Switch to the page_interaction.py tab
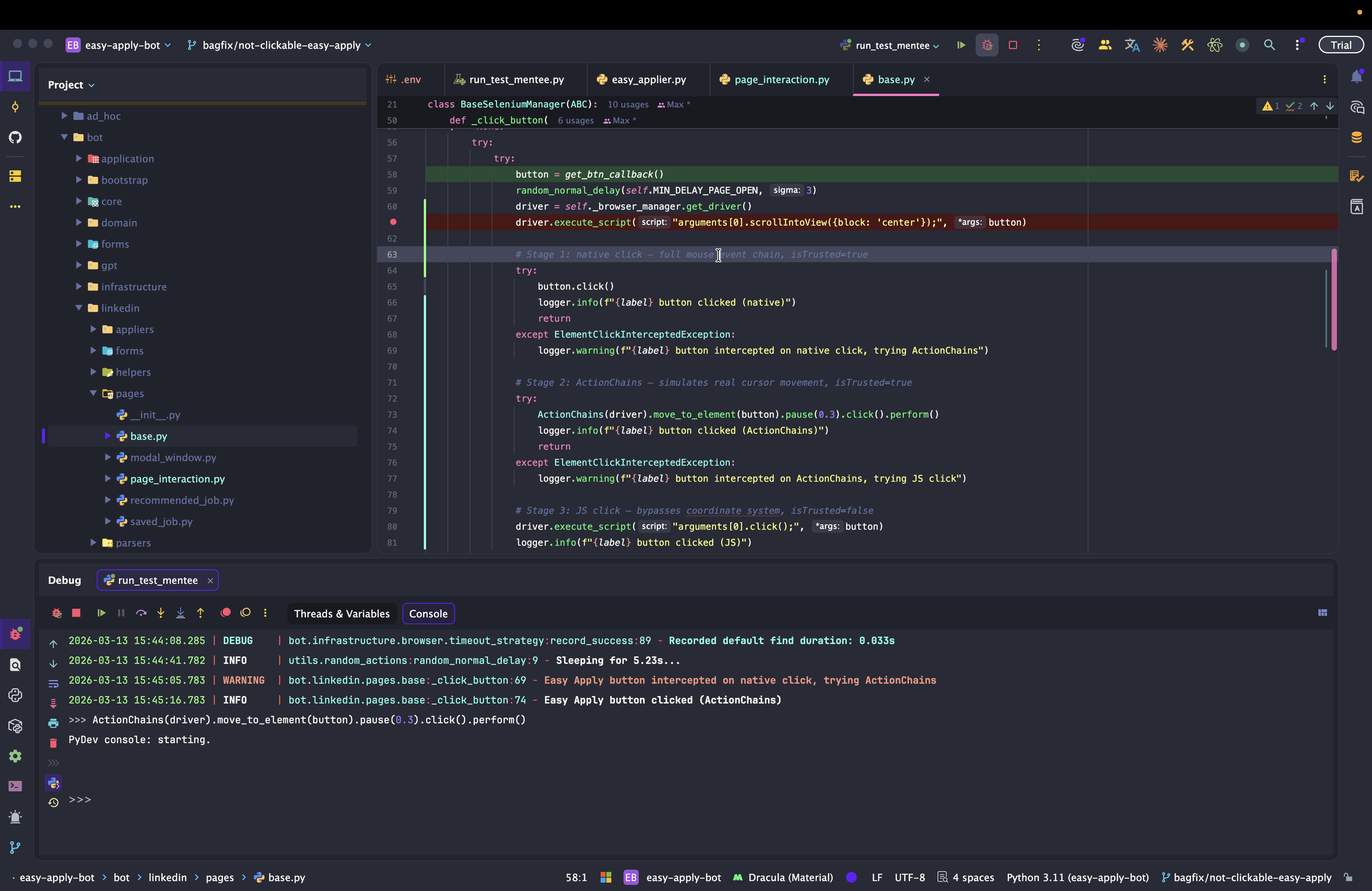1372x891 pixels. point(781,80)
